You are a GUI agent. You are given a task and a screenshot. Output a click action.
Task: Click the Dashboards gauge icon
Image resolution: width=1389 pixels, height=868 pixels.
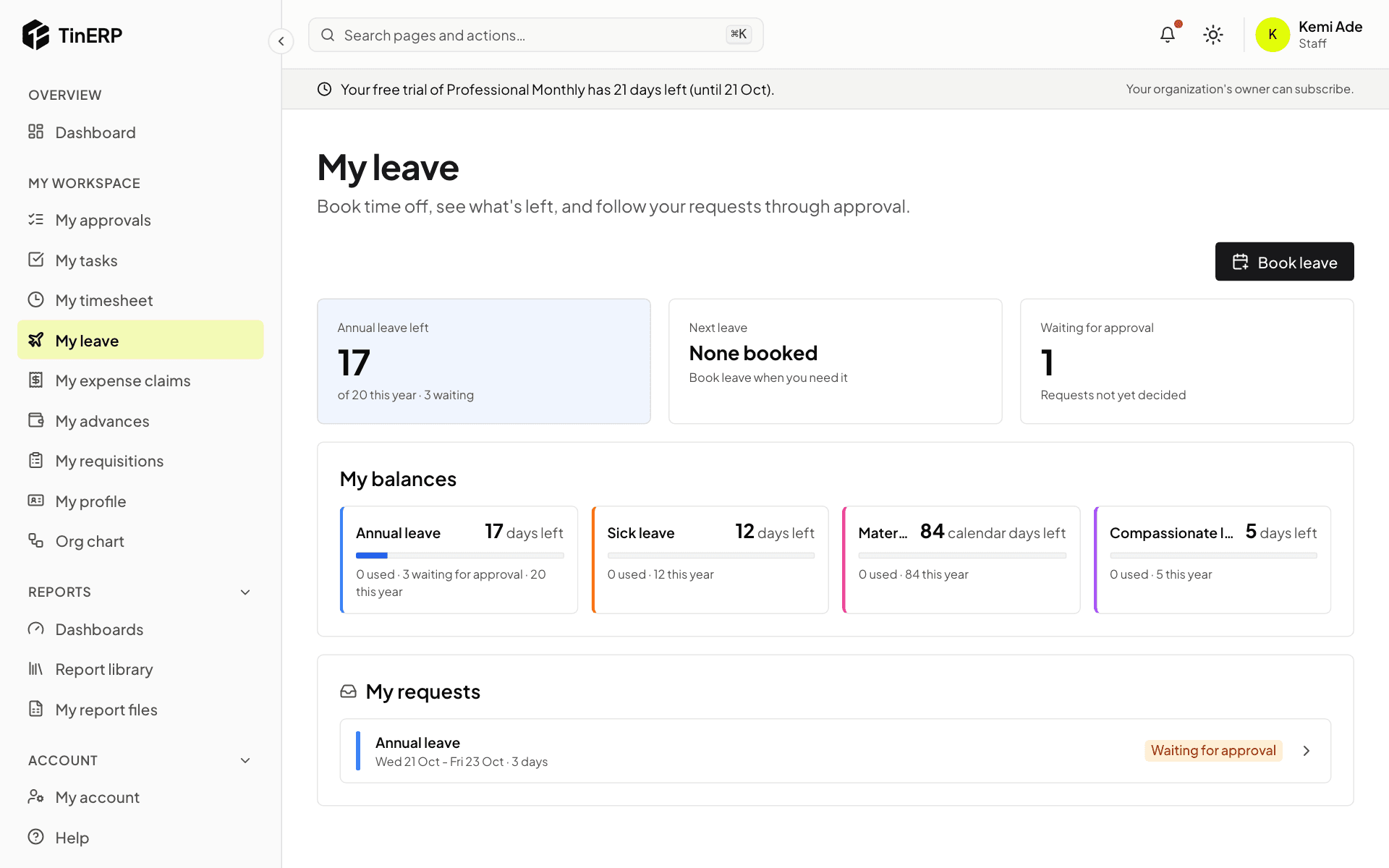[36, 629]
